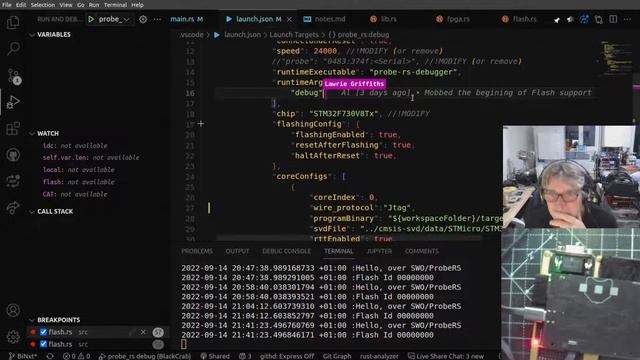The height and width of the screenshot is (360, 640).
Task: Switch to the notes.md editor tab
Action: click(325, 19)
